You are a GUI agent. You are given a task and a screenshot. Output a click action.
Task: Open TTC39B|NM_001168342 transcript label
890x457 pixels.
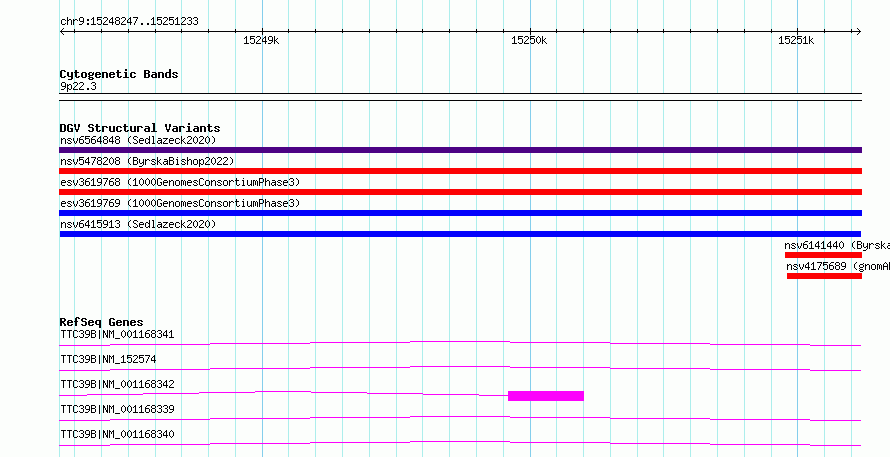click(117, 384)
